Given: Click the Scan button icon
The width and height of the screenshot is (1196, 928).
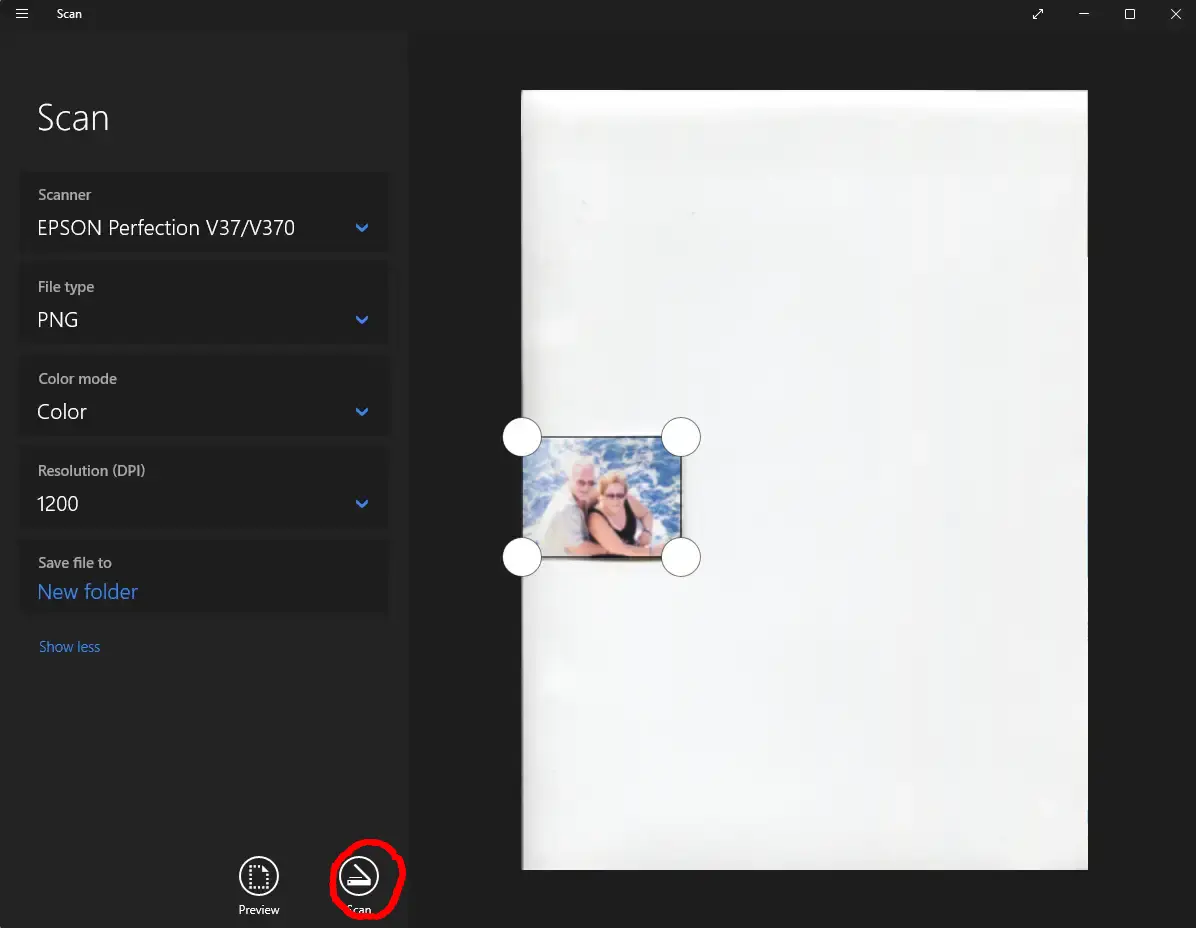Looking at the screenshot, I should tap(359, 876).
